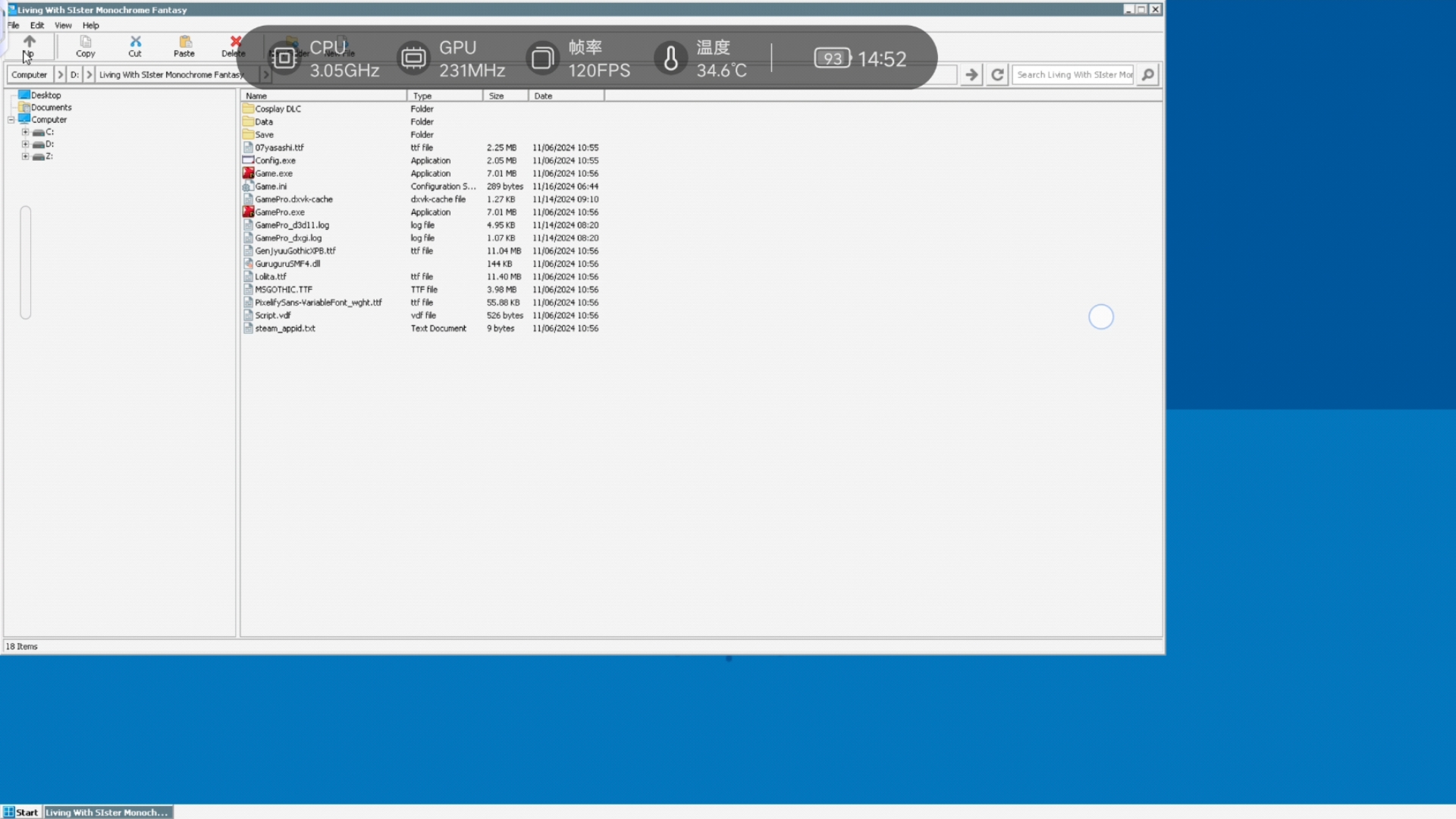Click the left panel vertical scrollbar
Screen dimensions: 1456x819
tap(26, 262)
